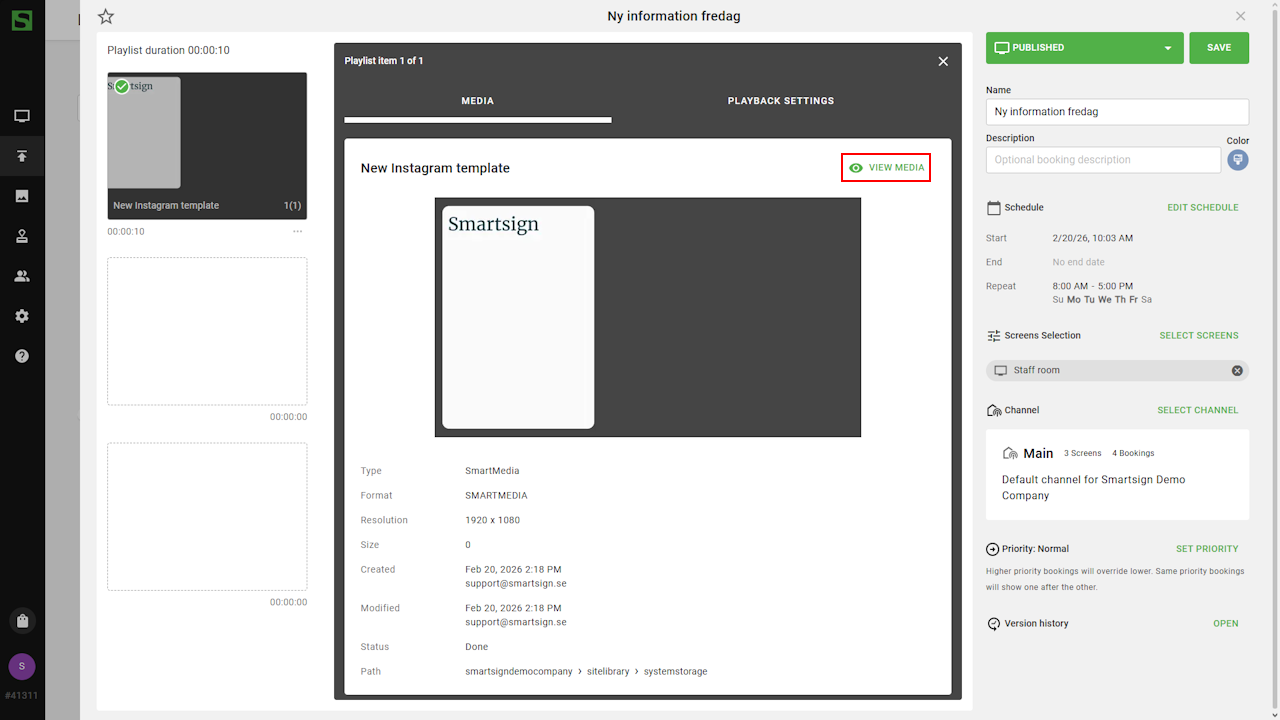Open the media library image icon
Image resolution: width=1280 pixels, height=720 pixels.
coord(22,196)
